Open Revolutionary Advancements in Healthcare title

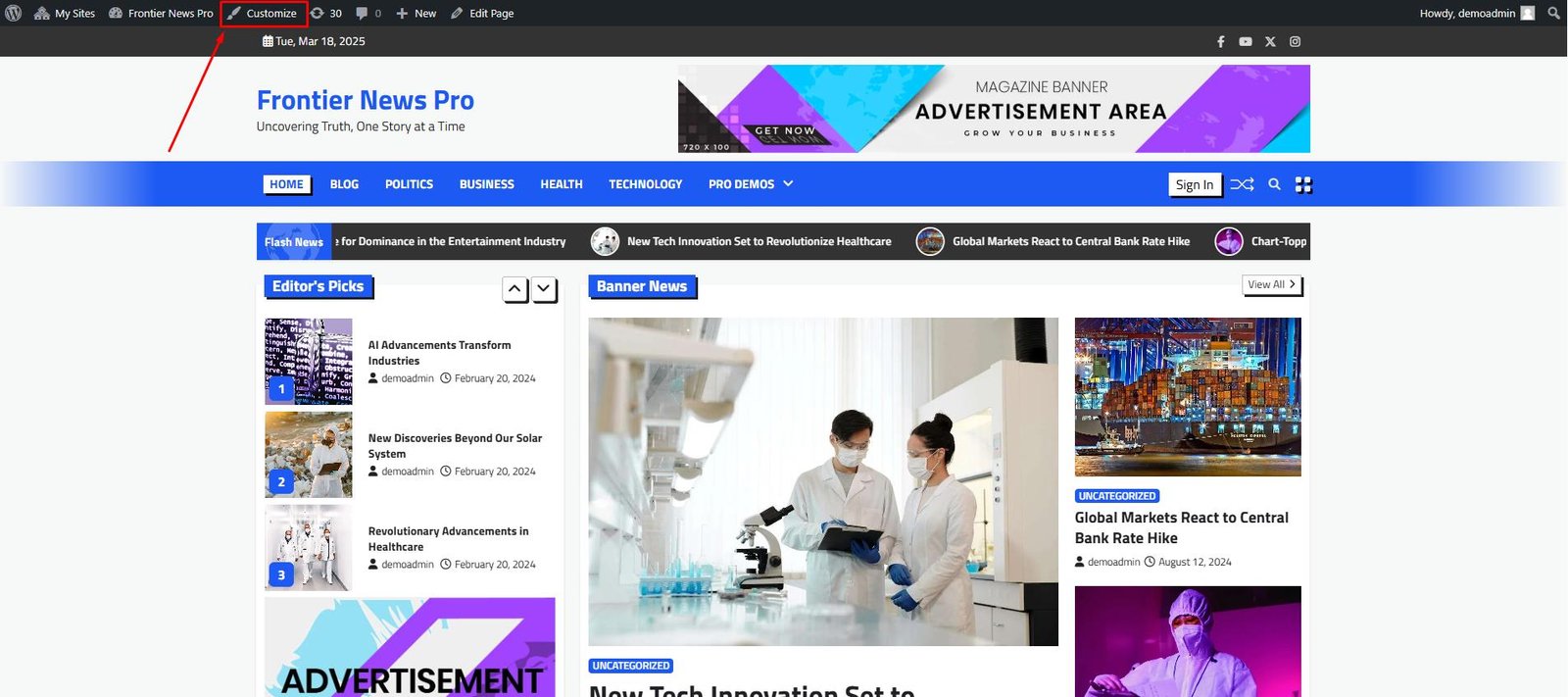[448, 539]
